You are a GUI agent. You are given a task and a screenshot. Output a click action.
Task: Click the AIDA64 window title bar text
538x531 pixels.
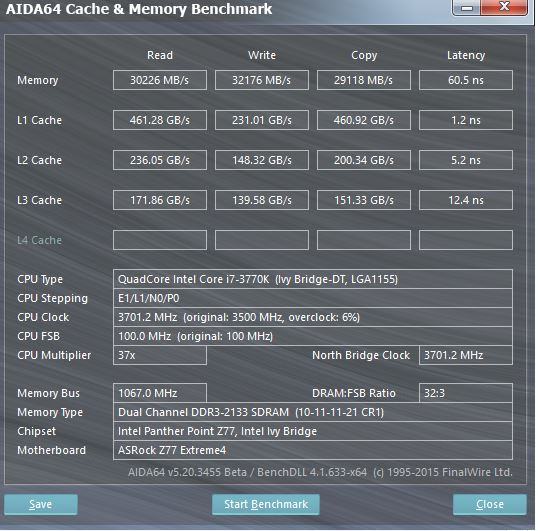(x=139, y=9)
